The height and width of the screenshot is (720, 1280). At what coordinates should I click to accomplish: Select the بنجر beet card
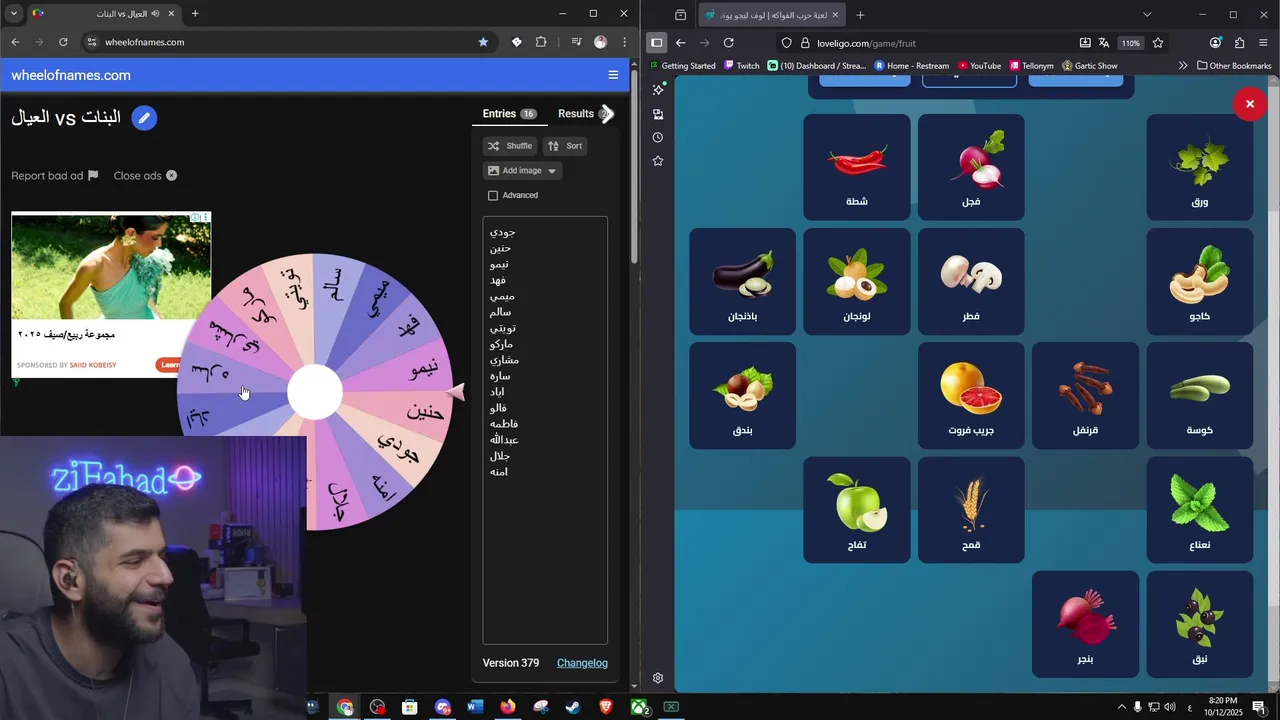pyautogui.click(x=1085, y=624)
